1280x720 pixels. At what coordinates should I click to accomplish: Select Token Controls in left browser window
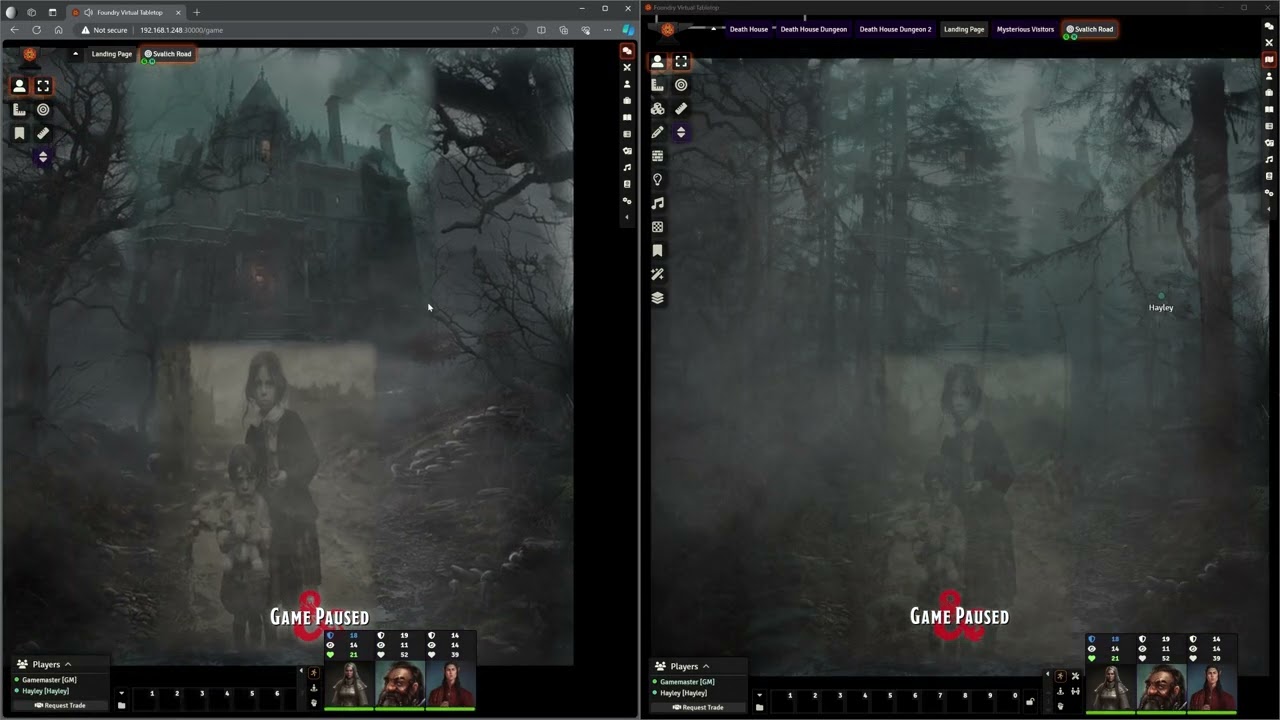coord(19,86)
